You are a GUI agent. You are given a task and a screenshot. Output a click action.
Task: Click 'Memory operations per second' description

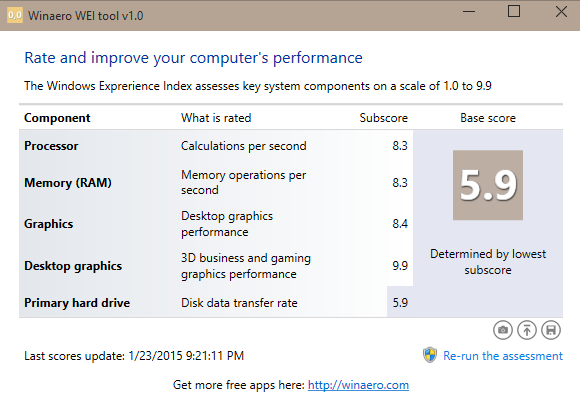coord(243,182)
